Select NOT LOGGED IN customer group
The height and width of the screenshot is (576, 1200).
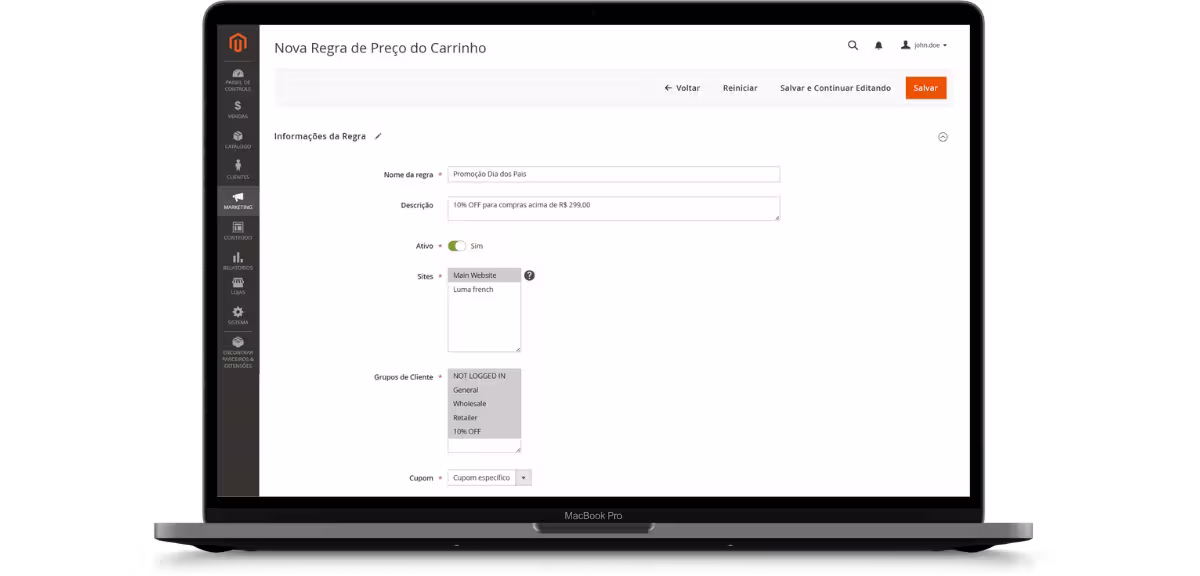[x=484, y=376]
